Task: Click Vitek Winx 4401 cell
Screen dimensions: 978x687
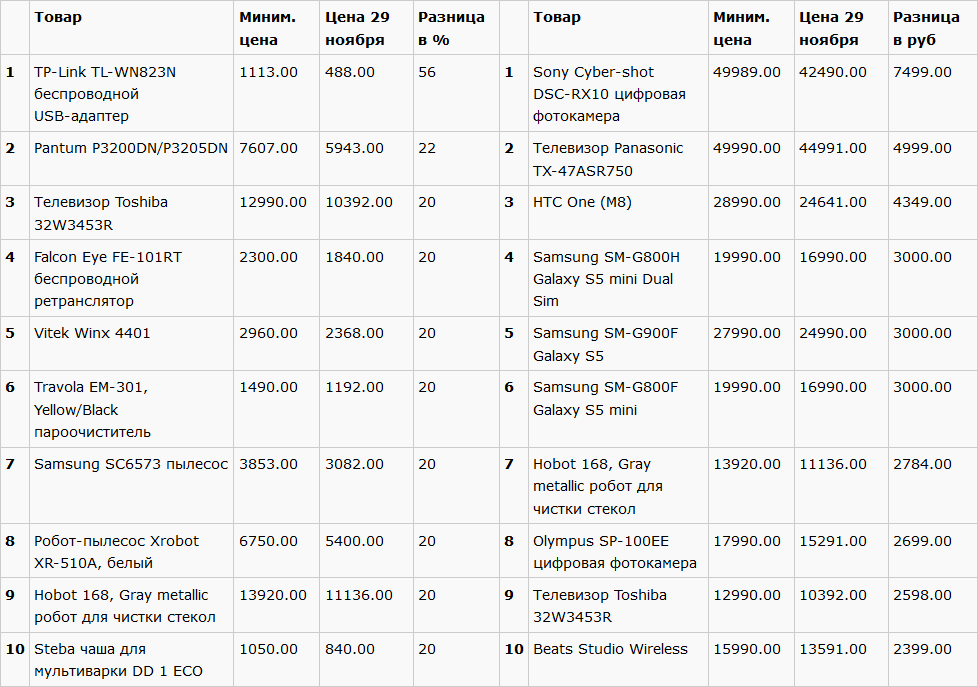Action: (x=92, y=333)
